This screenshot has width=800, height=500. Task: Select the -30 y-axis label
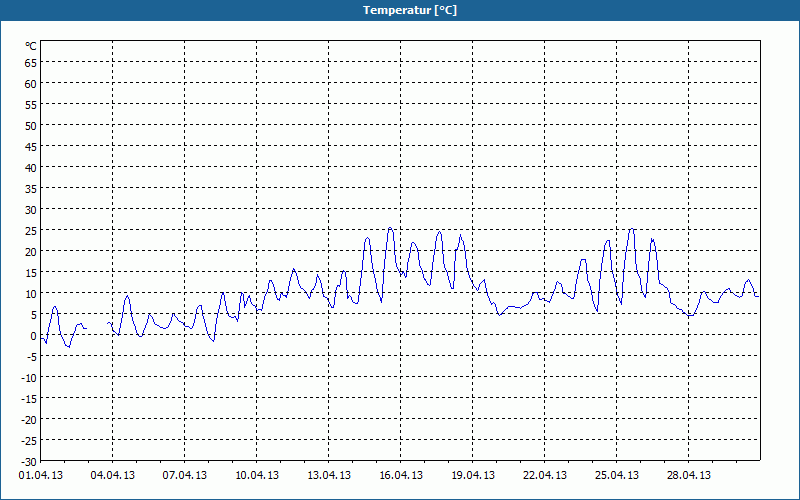tap(29, 462)
